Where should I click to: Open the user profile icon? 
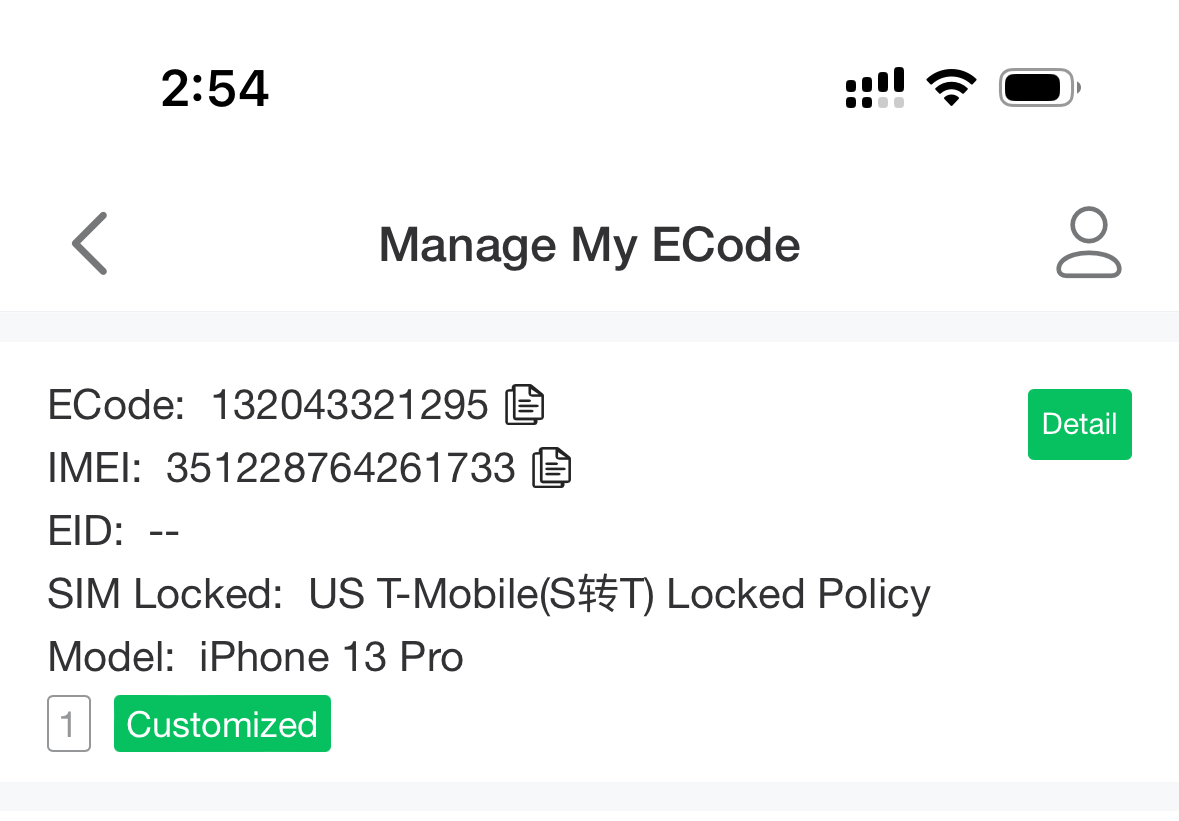1088,243
